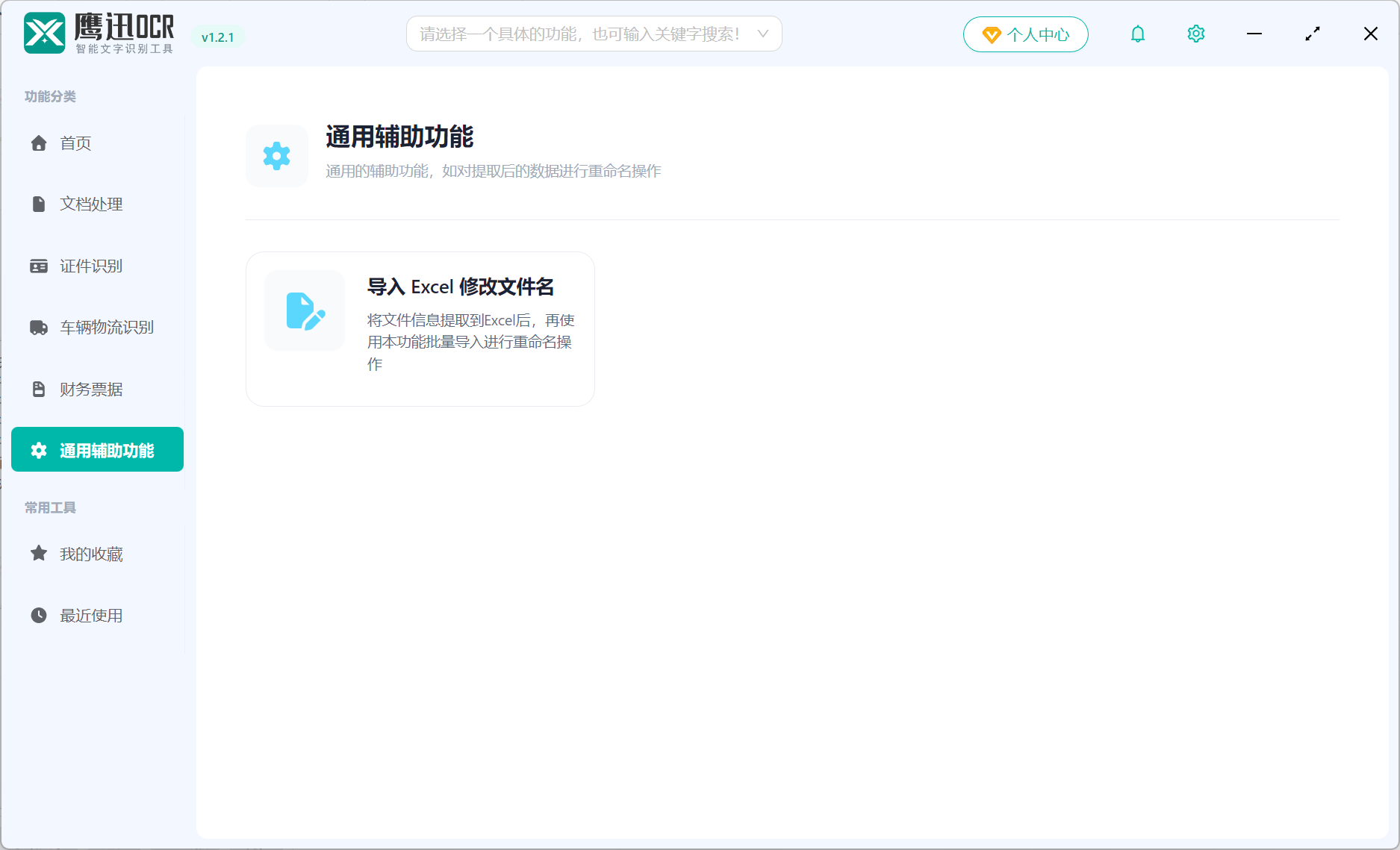Go to 首页 in sidebar
This screenshot has width=1400, height=850.
click(97, 143)
